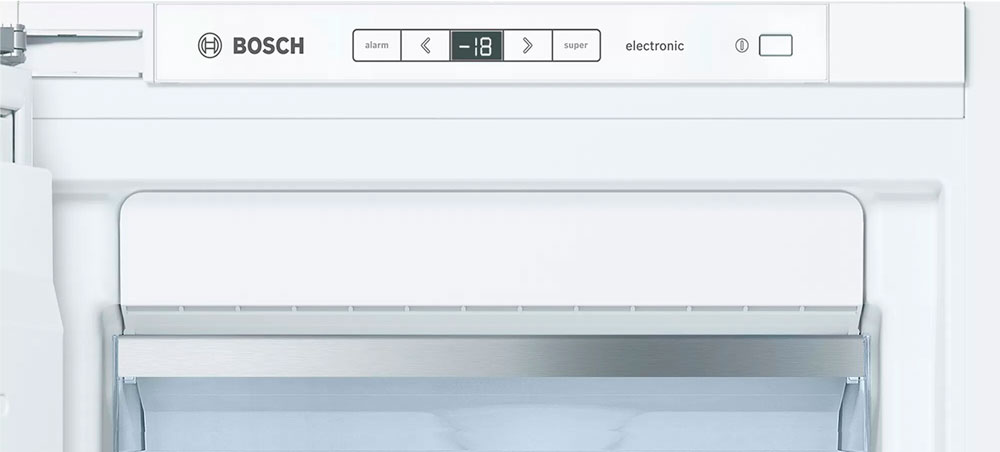Raise temperature with the right chevron

(527, 45)
